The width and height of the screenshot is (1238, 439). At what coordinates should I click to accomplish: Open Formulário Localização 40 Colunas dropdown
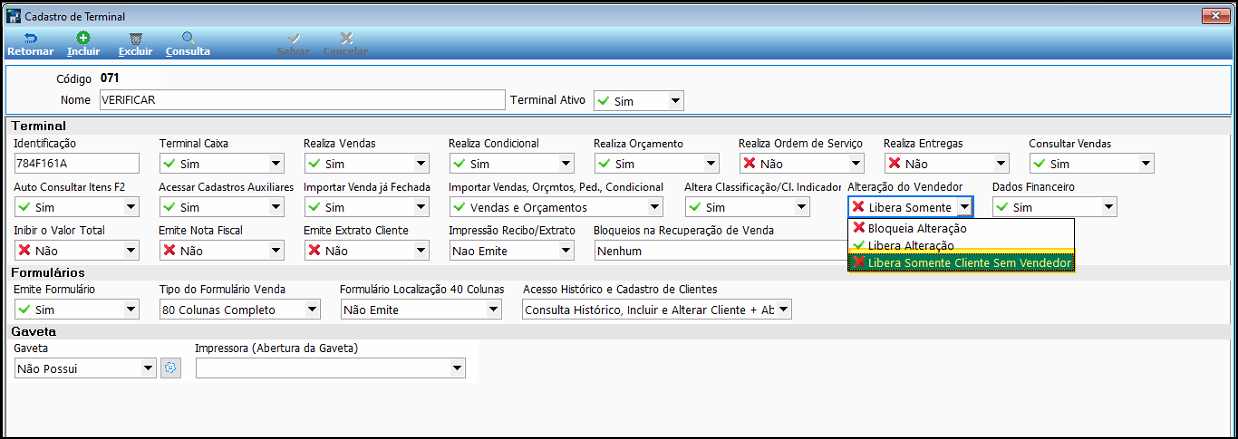point(493,310)
